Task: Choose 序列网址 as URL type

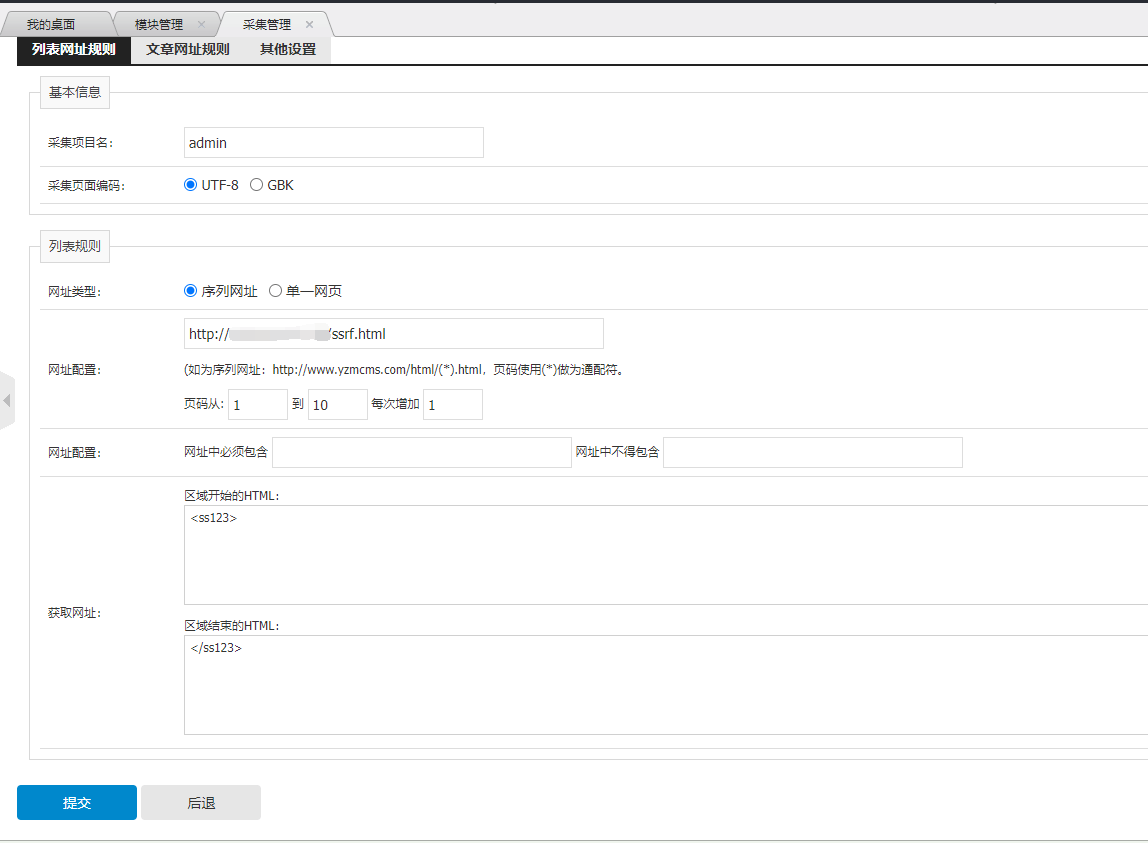Action: click(x=191, y=291)
